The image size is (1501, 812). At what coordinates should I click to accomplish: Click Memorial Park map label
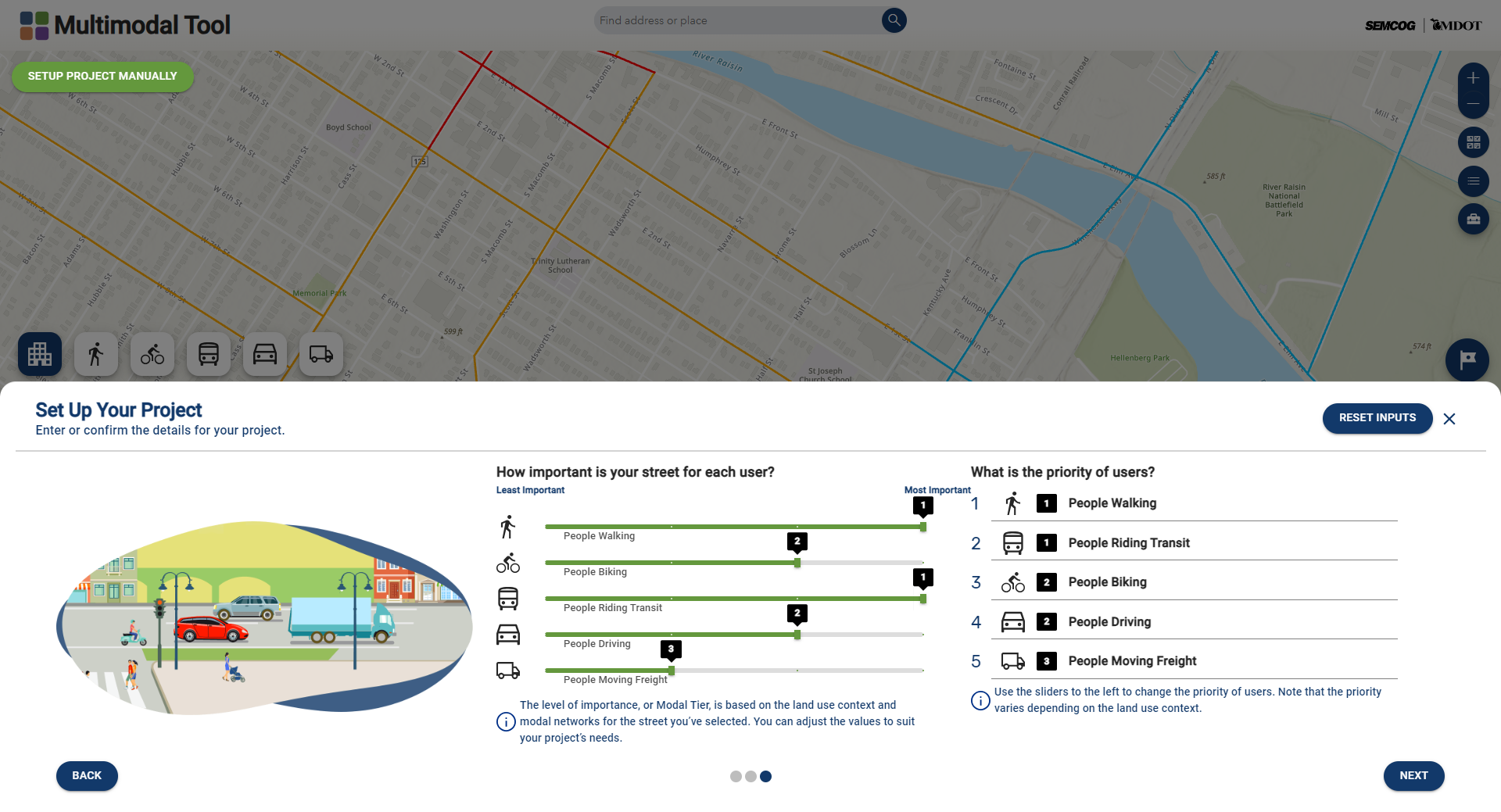pyautogui.click(x=319, y=294)
